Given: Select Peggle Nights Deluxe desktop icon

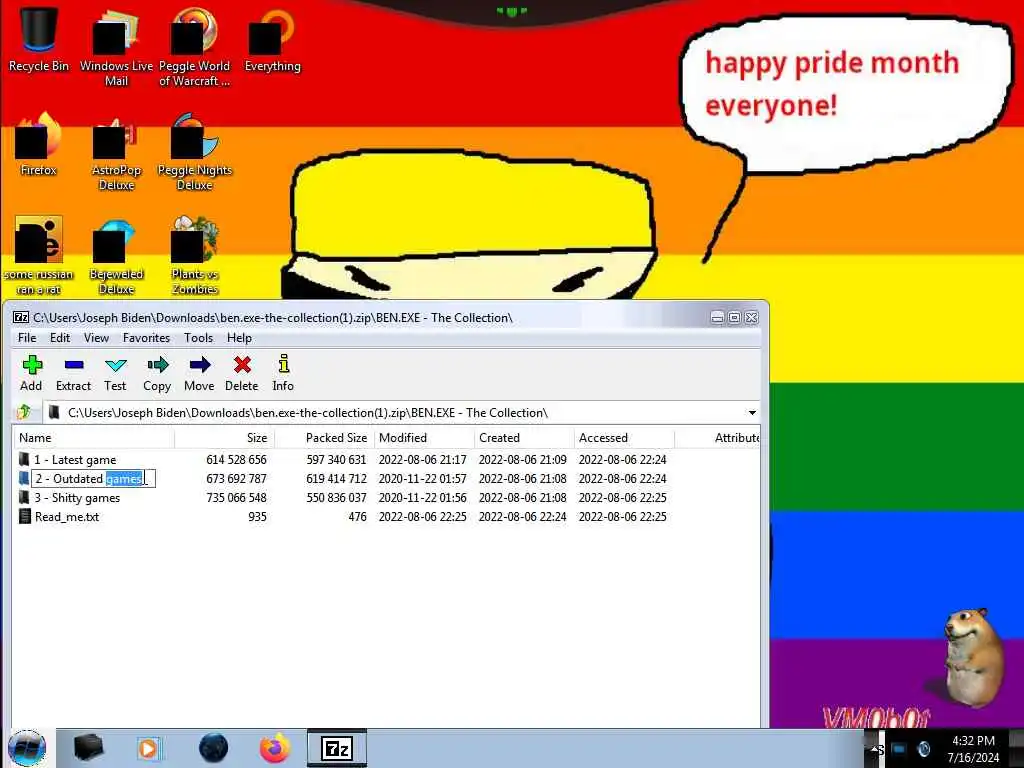Looking at the screenshot, I should [x=195, y=152].
